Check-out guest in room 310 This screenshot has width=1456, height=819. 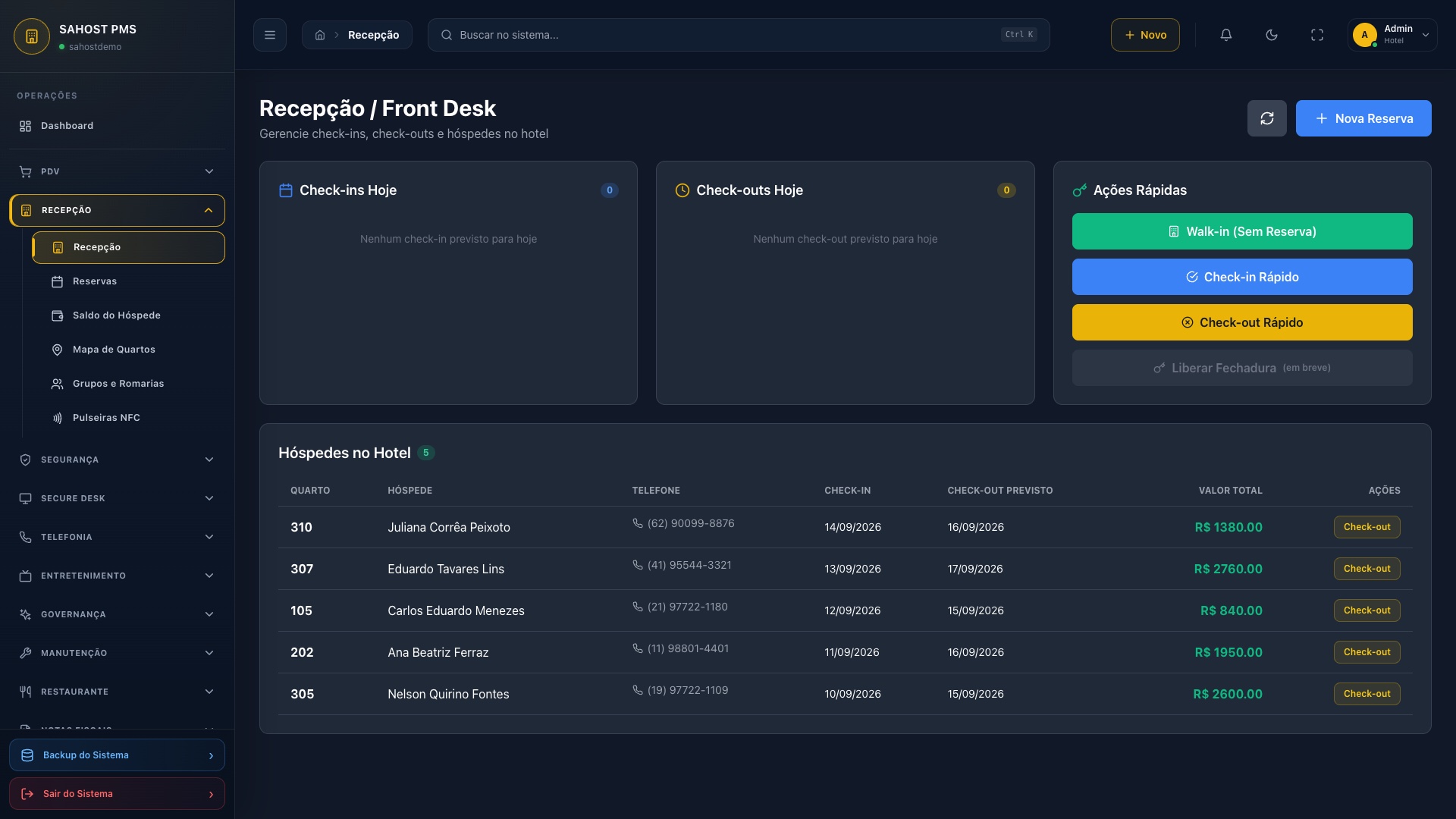tap(1367, 527)
